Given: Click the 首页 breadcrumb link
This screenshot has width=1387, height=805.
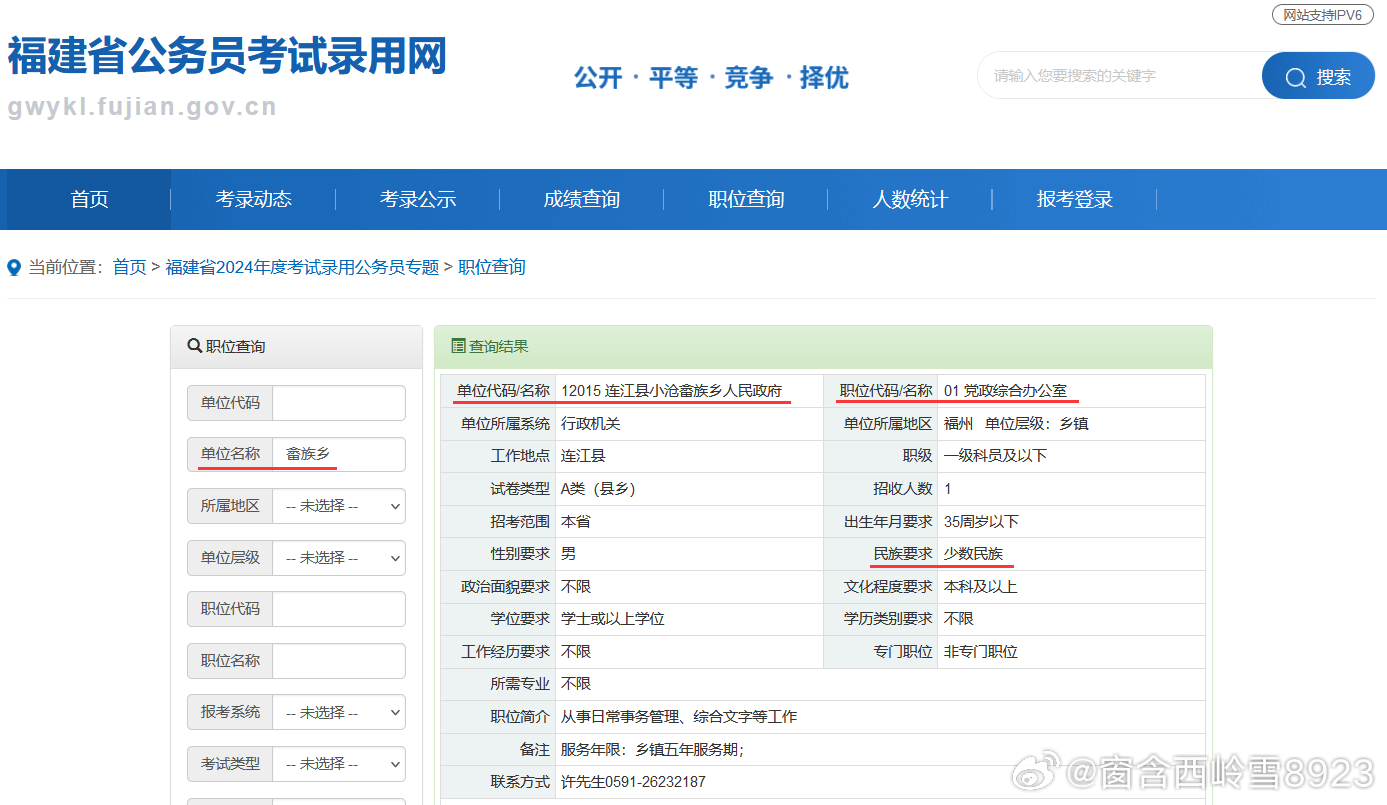Looking at the screenshot, I should coord(129,267).
